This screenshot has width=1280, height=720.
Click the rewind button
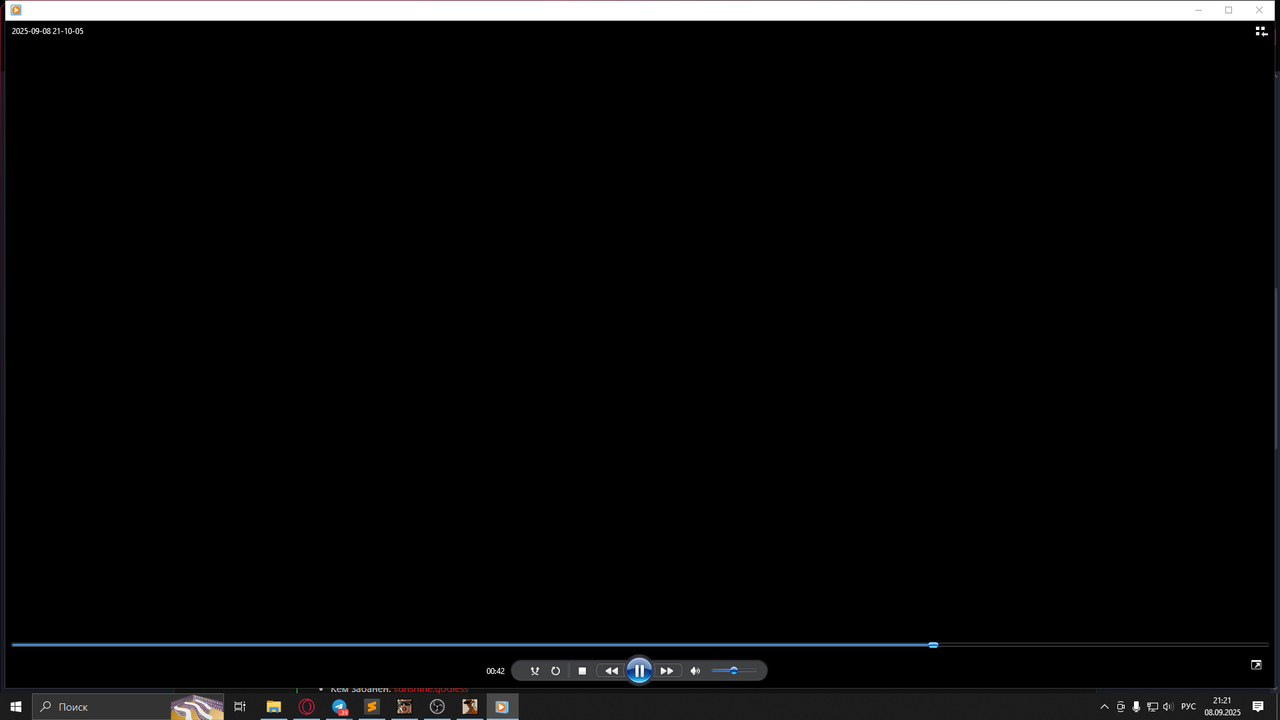tap(611, 671)
